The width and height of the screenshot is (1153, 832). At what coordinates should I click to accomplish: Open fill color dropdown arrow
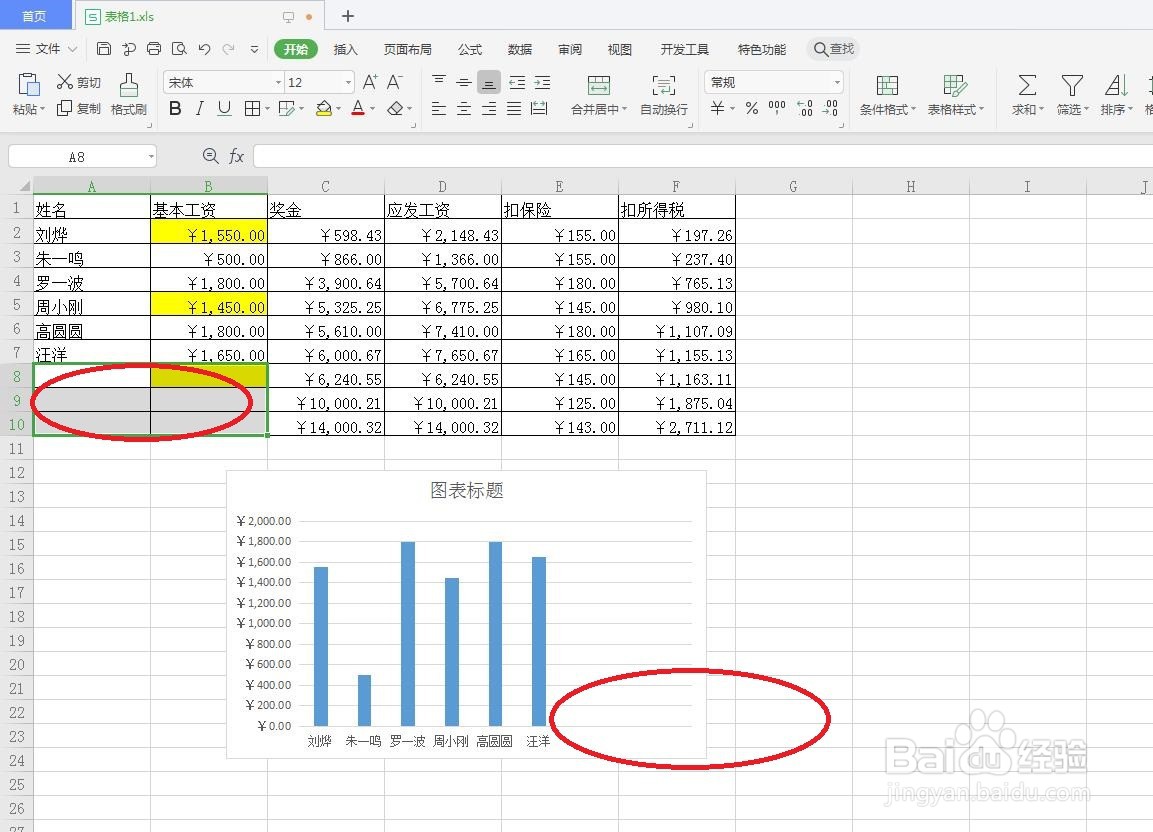338,109
